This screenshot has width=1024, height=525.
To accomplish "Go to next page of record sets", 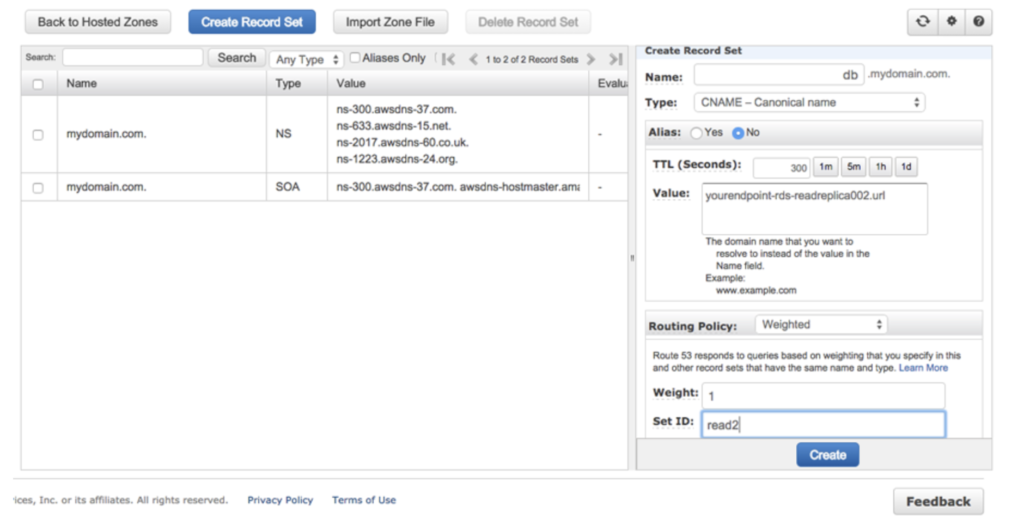I will (591, 59).
